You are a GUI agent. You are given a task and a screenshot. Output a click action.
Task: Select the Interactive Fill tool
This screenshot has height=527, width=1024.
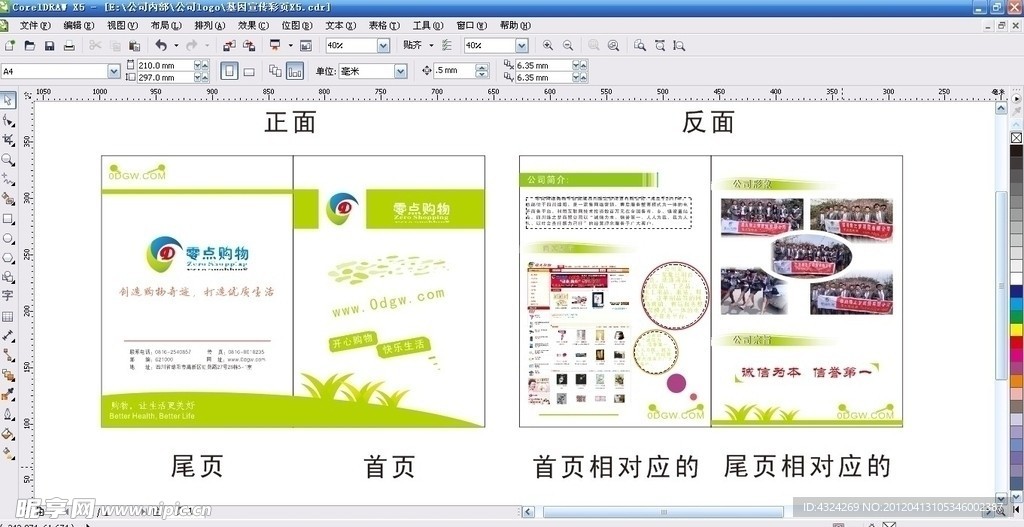click(x=8, y=453)
